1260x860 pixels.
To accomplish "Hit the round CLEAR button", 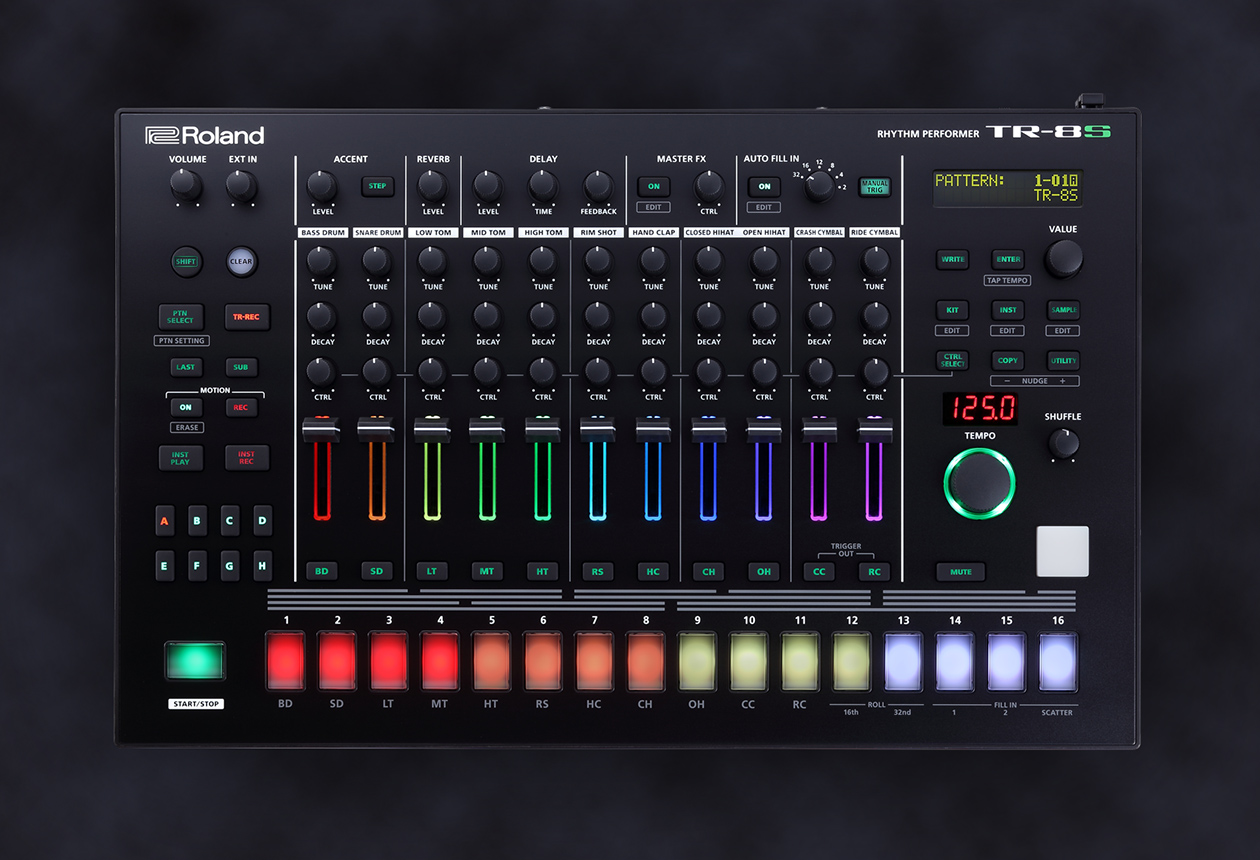I will click(241, 261).
